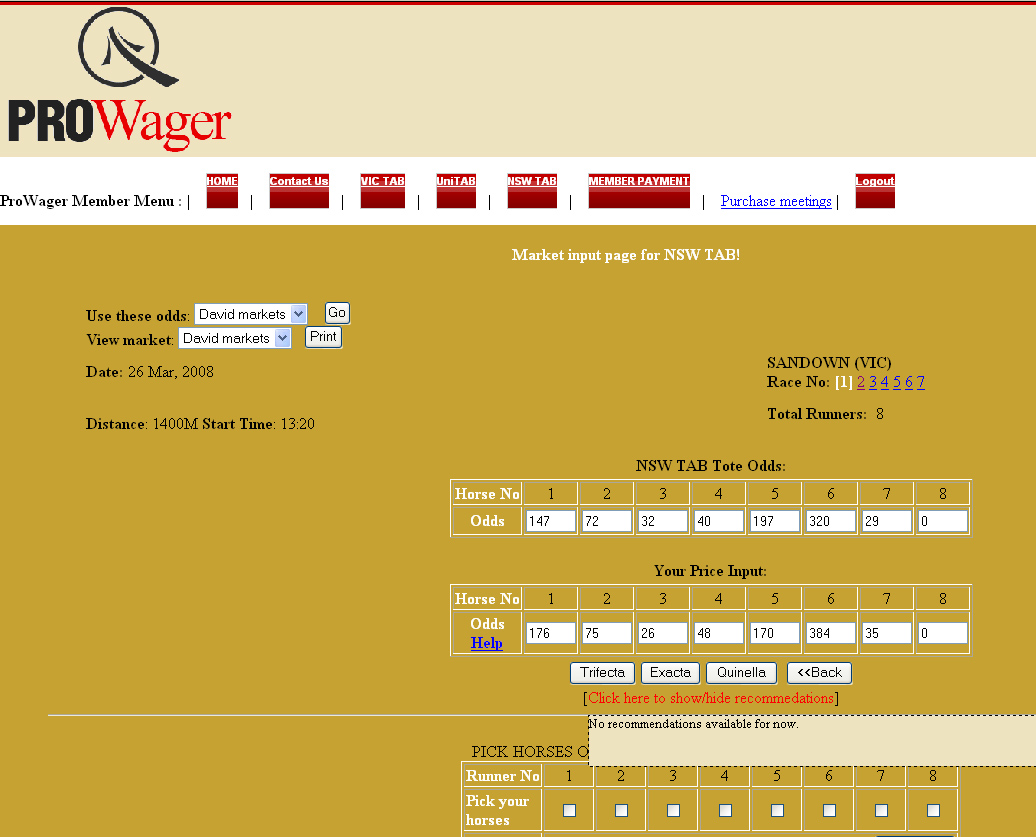Screen dimensions: 1036x837
Task: Go to the UniTAB page
Action: coord(456,191)
